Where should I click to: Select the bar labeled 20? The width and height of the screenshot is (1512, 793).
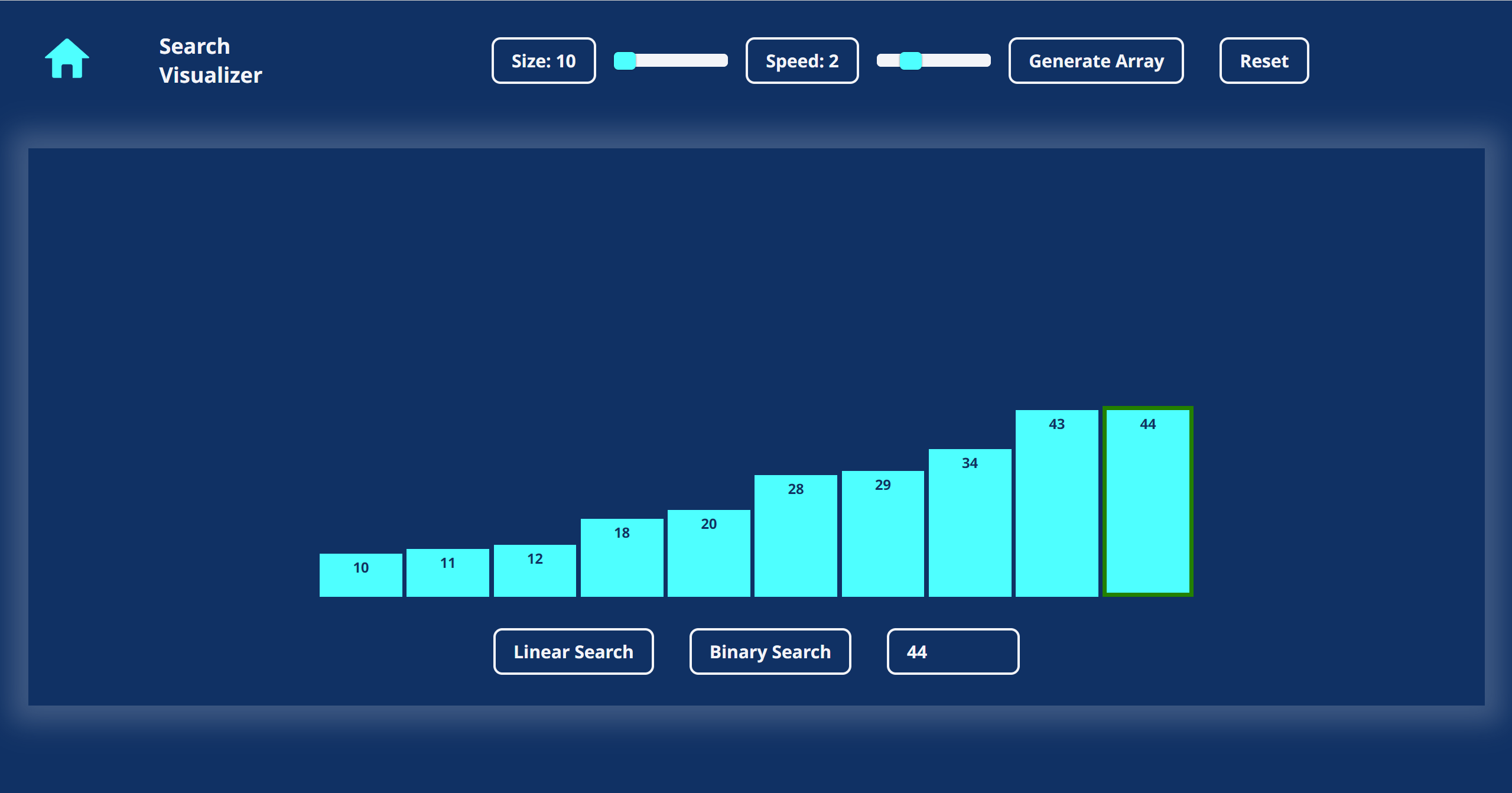coord(708,553)
